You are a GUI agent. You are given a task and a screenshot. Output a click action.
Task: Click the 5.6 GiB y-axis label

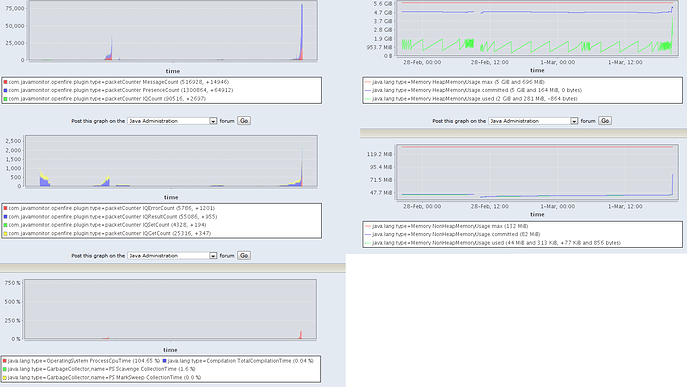pyautogui.click(x=382, y=4)
